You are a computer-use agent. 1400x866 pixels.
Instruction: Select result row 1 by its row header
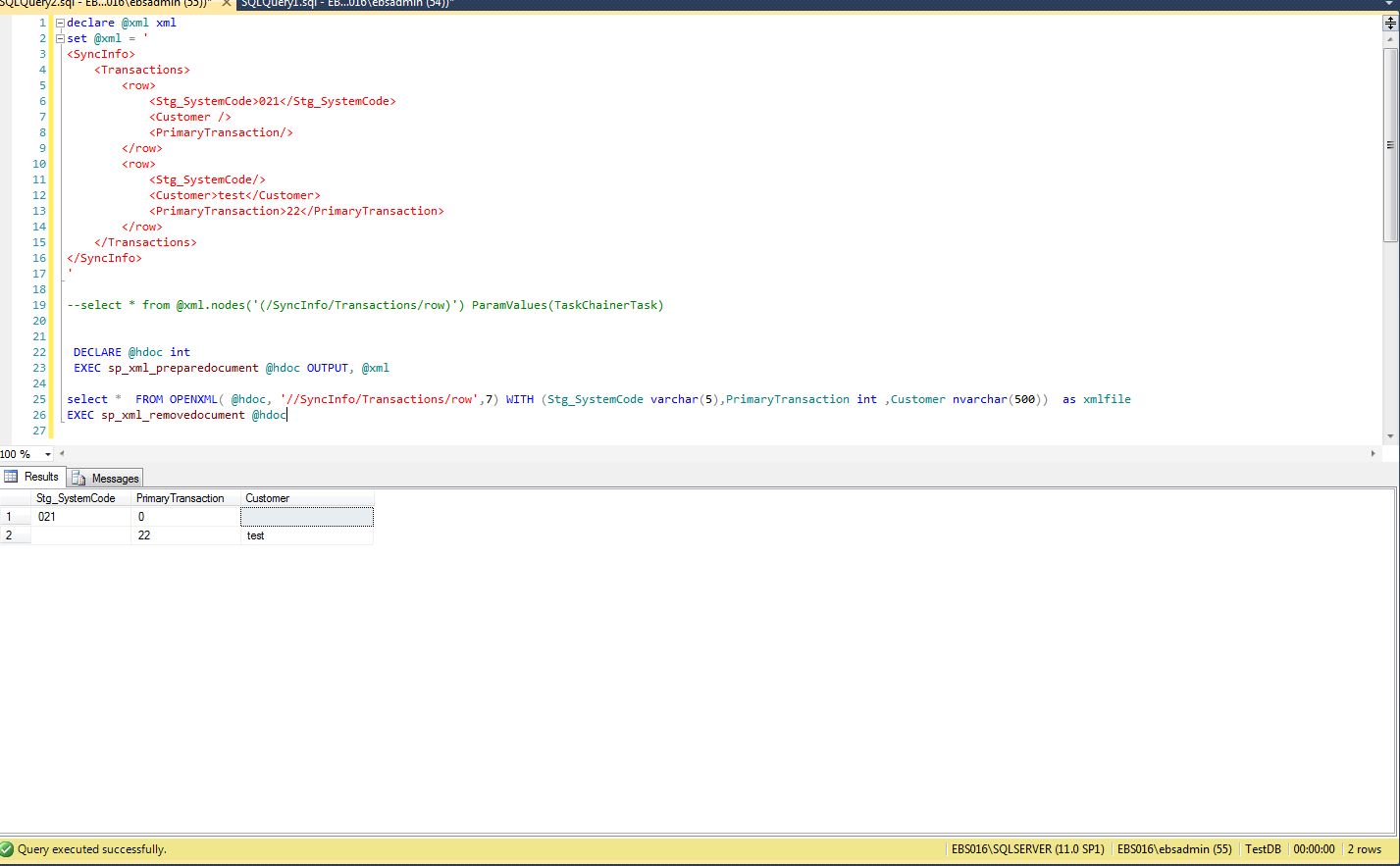pyautogui.click(x=16, y=517)
